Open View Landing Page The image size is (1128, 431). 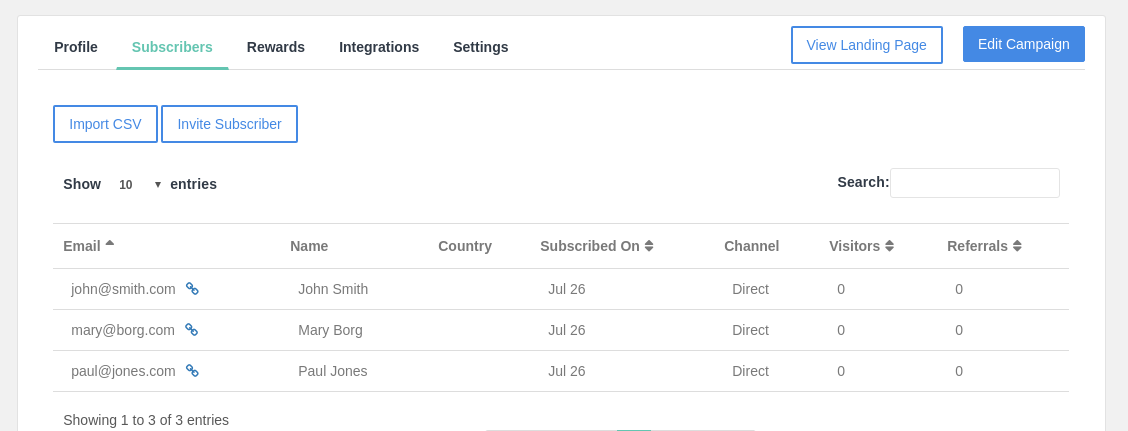(x=867, y=45)
